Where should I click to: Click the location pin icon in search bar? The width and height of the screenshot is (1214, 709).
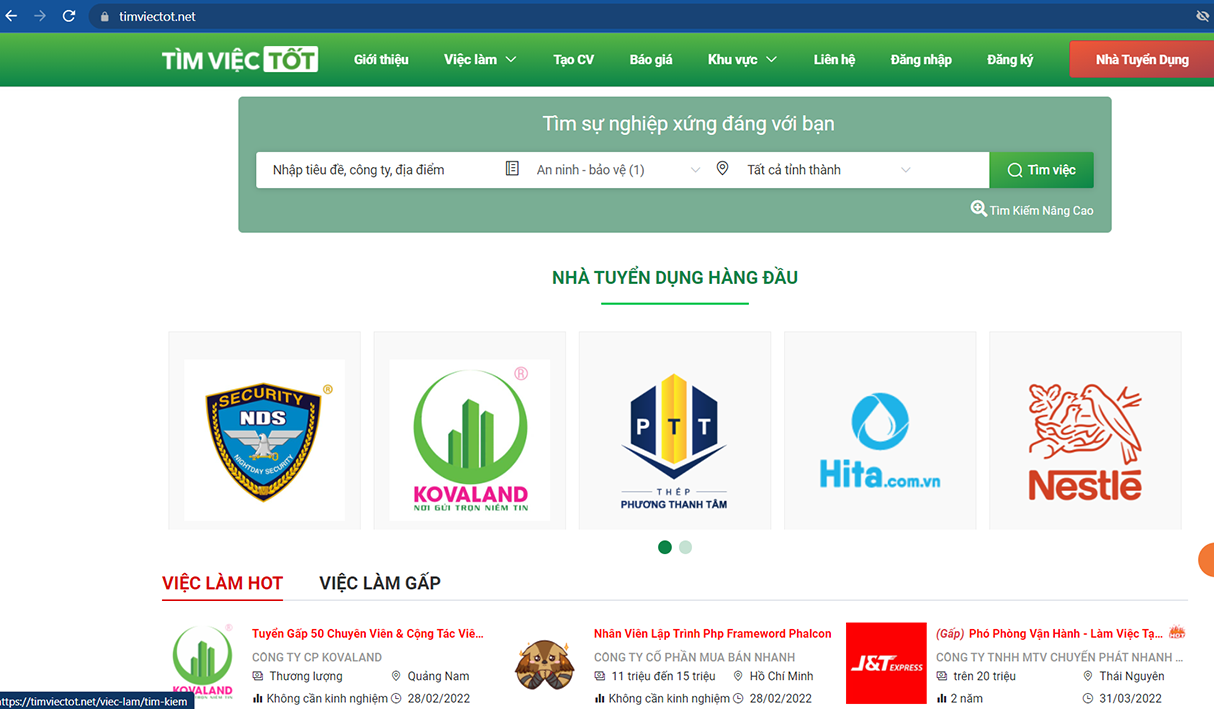click(722, 169)
